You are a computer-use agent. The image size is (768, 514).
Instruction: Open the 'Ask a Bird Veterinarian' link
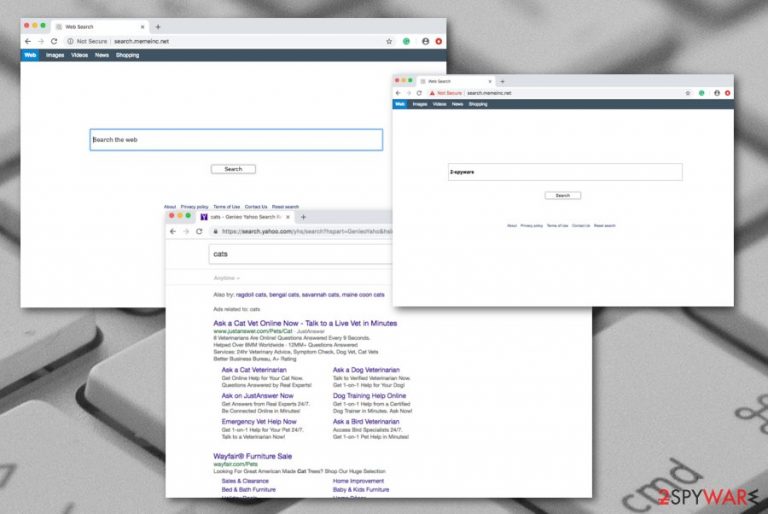[x=366, y=422]
